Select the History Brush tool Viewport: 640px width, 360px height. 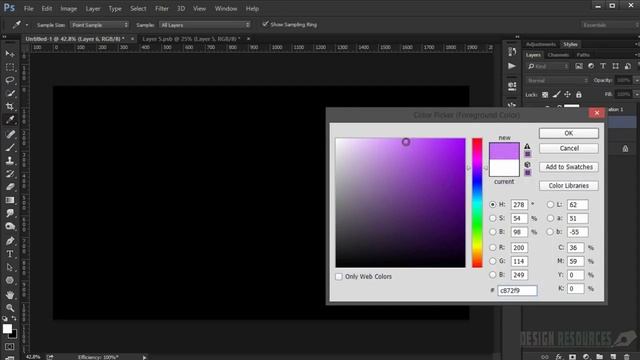coord(10,174)
